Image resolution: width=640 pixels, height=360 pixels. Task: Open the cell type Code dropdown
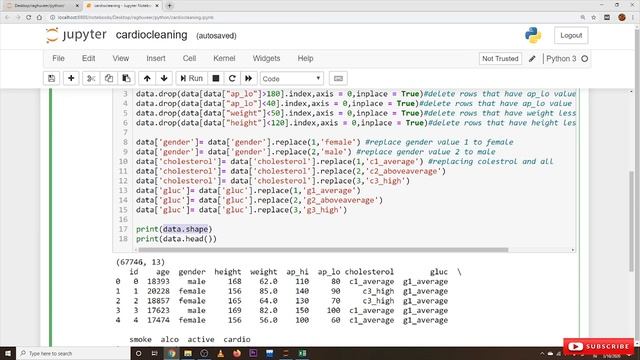click(x=291, y=78)
